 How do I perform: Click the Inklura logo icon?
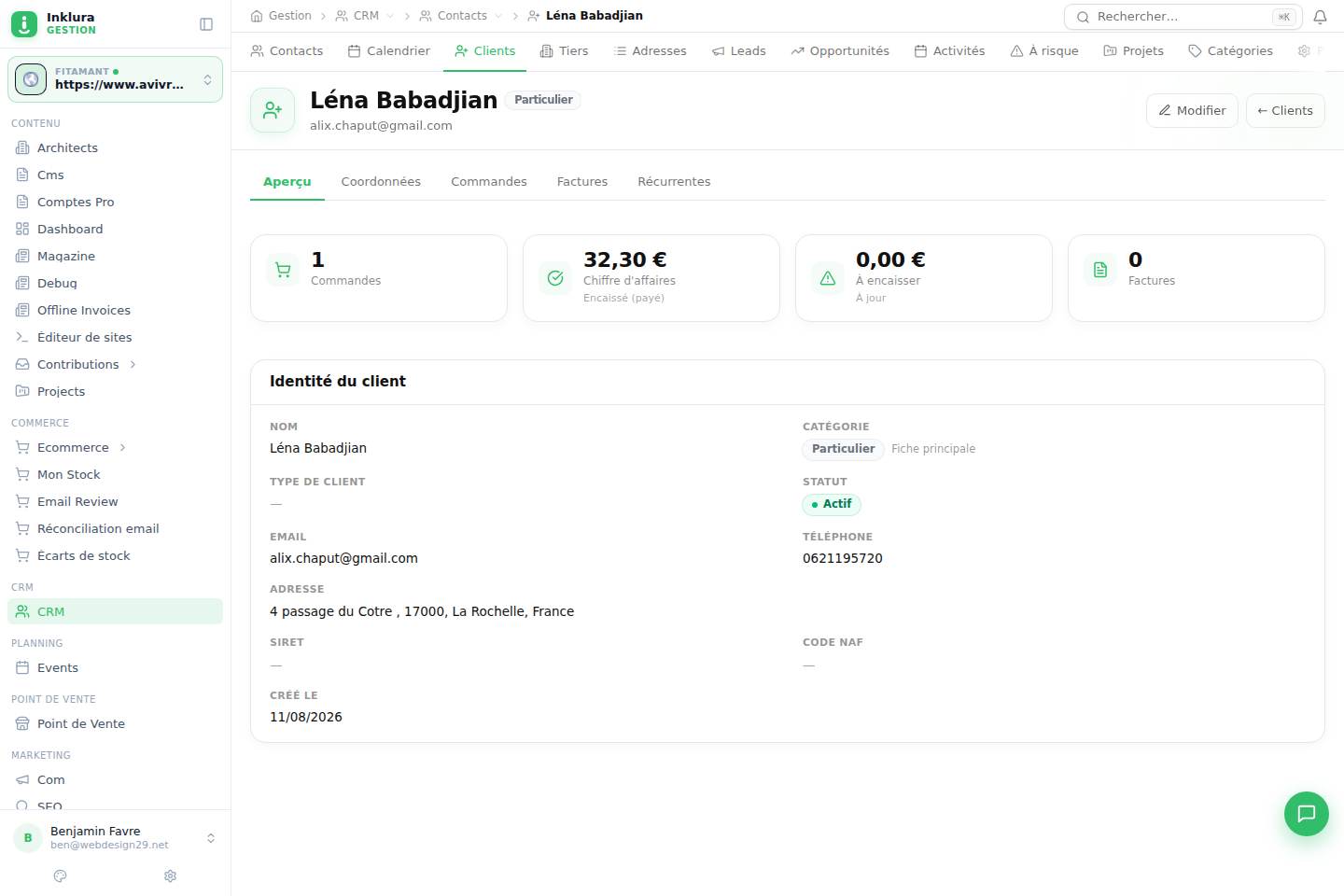click(x=24, y=24)
